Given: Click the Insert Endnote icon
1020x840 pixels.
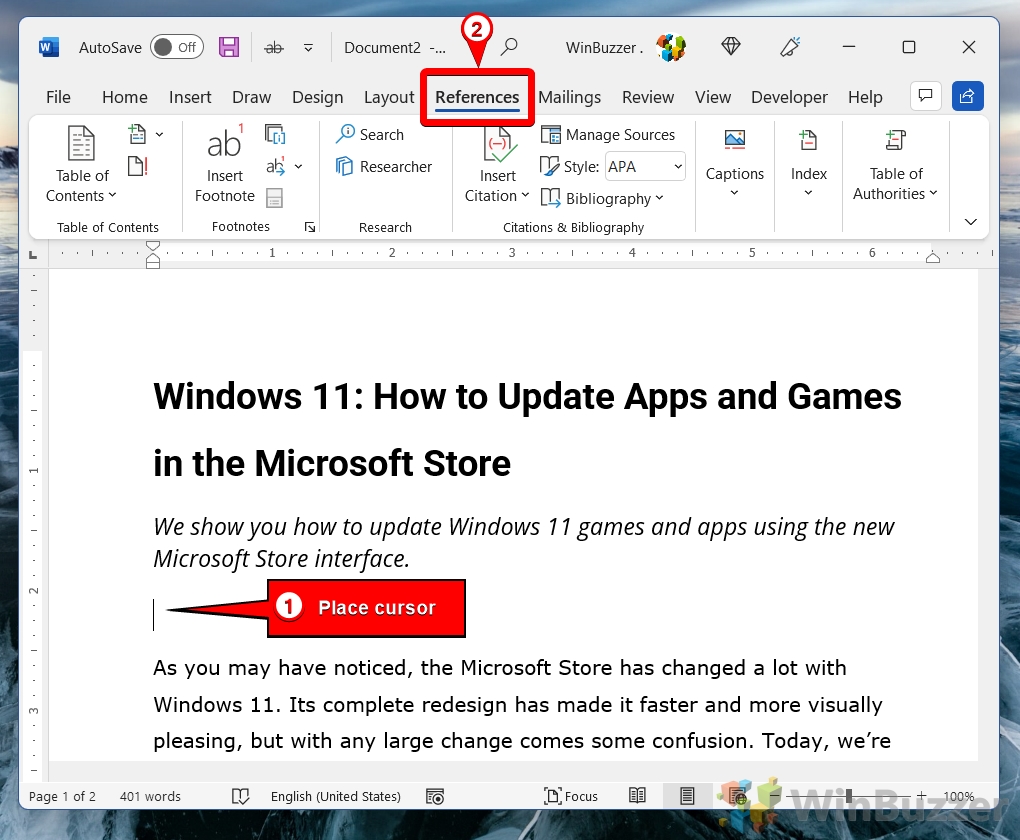Looking at the screenshot, I should click(275, 134).
